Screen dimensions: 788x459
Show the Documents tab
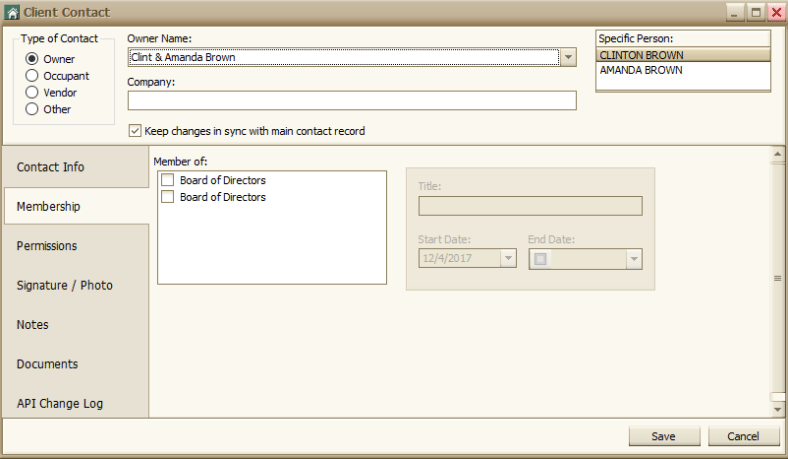tap(76, 364)
